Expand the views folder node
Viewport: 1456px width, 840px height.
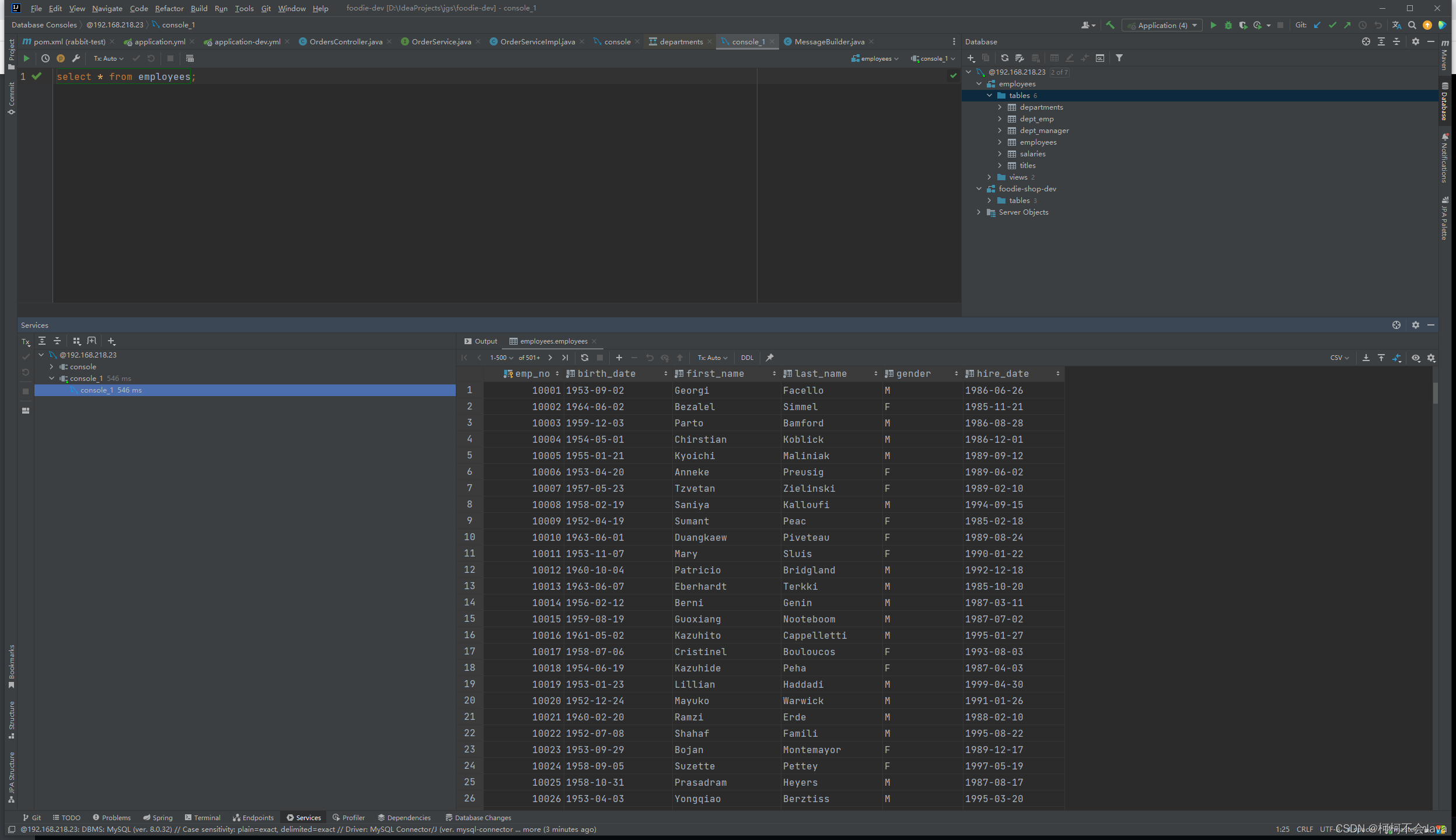click(989, 177)
